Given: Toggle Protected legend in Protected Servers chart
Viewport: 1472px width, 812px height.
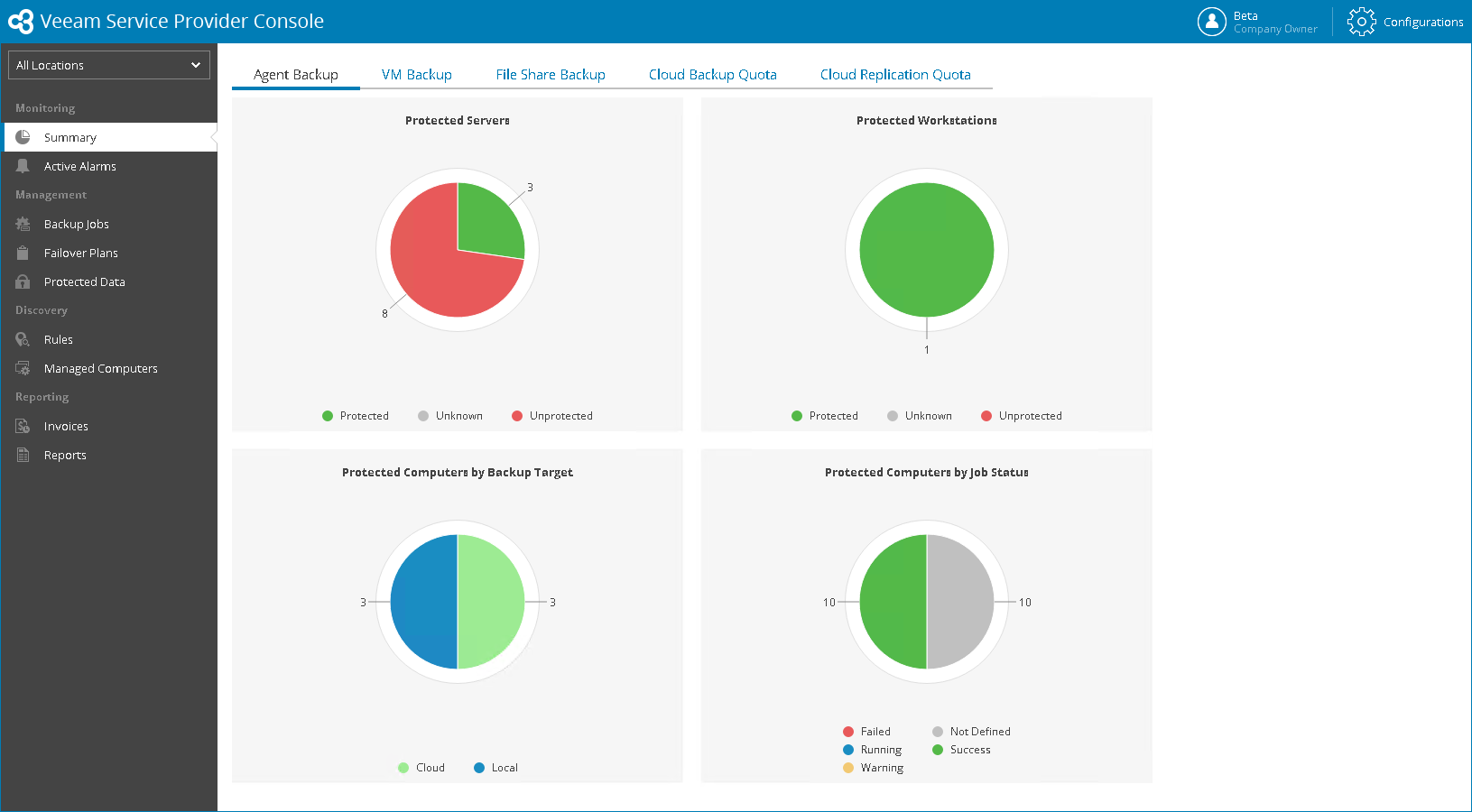Looking at the screenshot, I should click(x=356, y=416).
